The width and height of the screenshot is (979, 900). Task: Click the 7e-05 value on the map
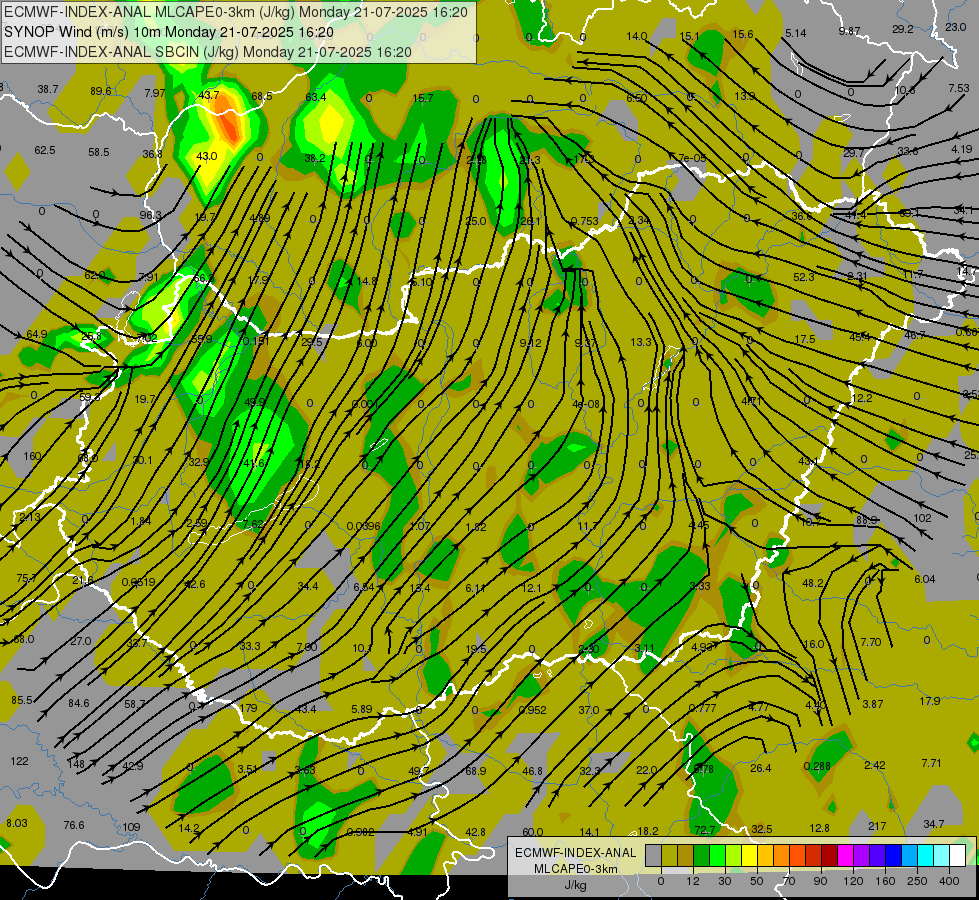point(692,158)
